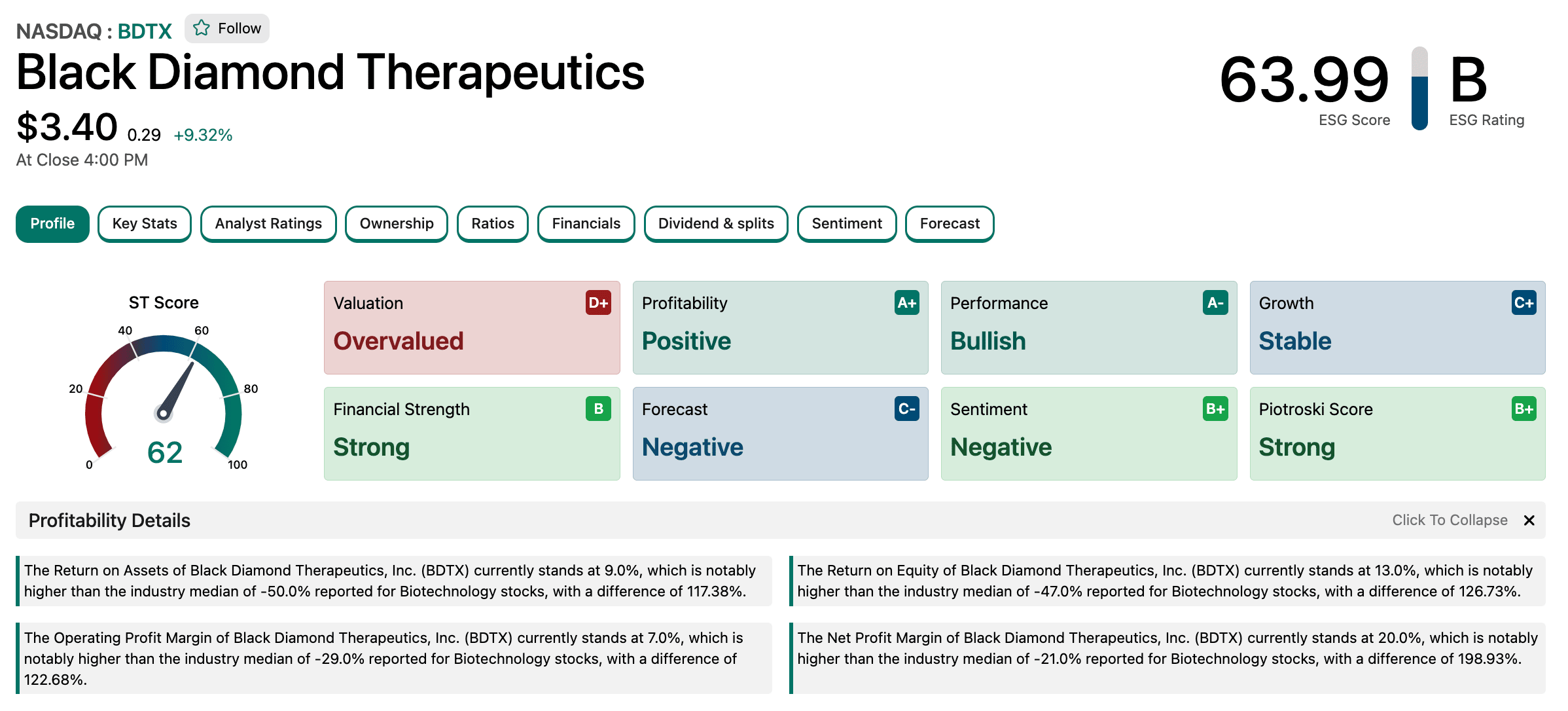Collapse the Profitability Details section
Screen dimensions: 1568x711
pos(1449,520)
